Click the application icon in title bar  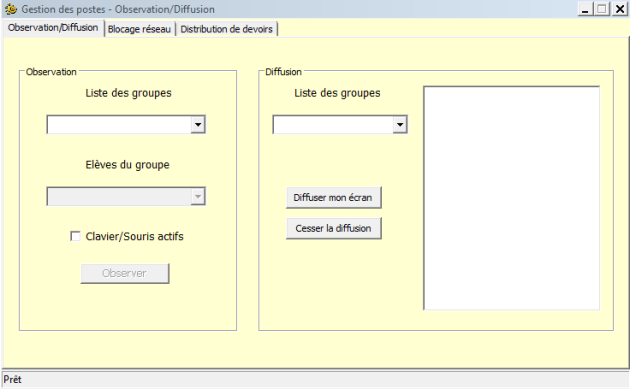coord(11,9)
